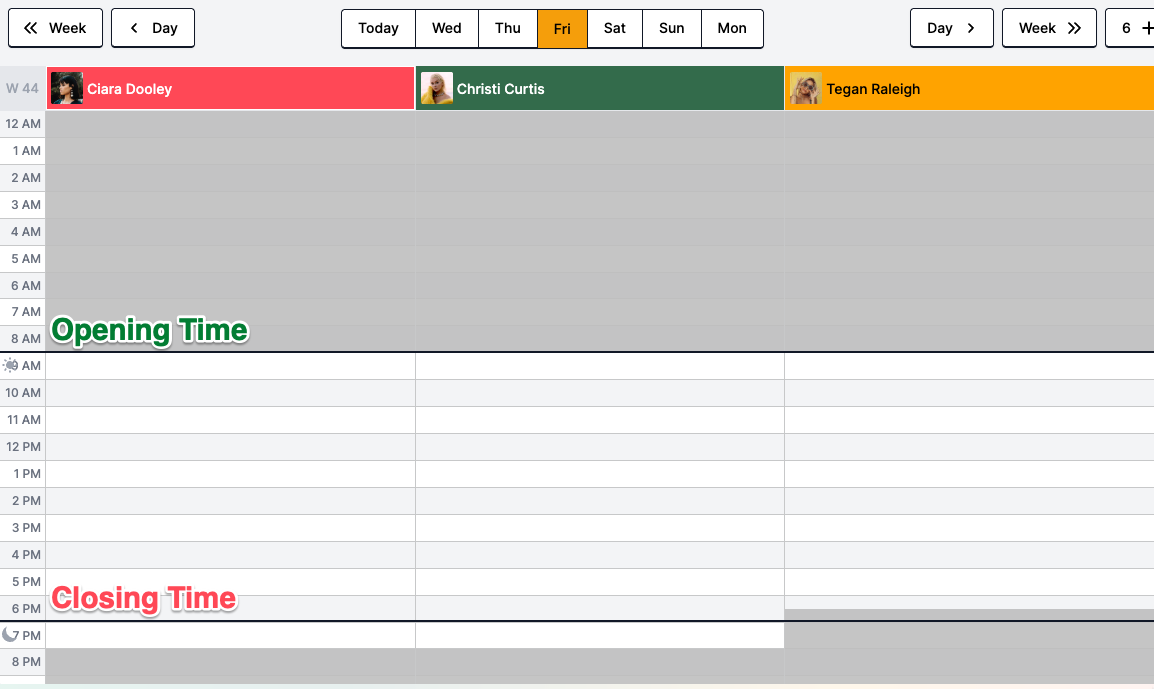Image resolution: width=1154 pixels, height=689 pixels.
Task: Jump forward one week
Action: pyautogui.click(x=1049, y=28)
